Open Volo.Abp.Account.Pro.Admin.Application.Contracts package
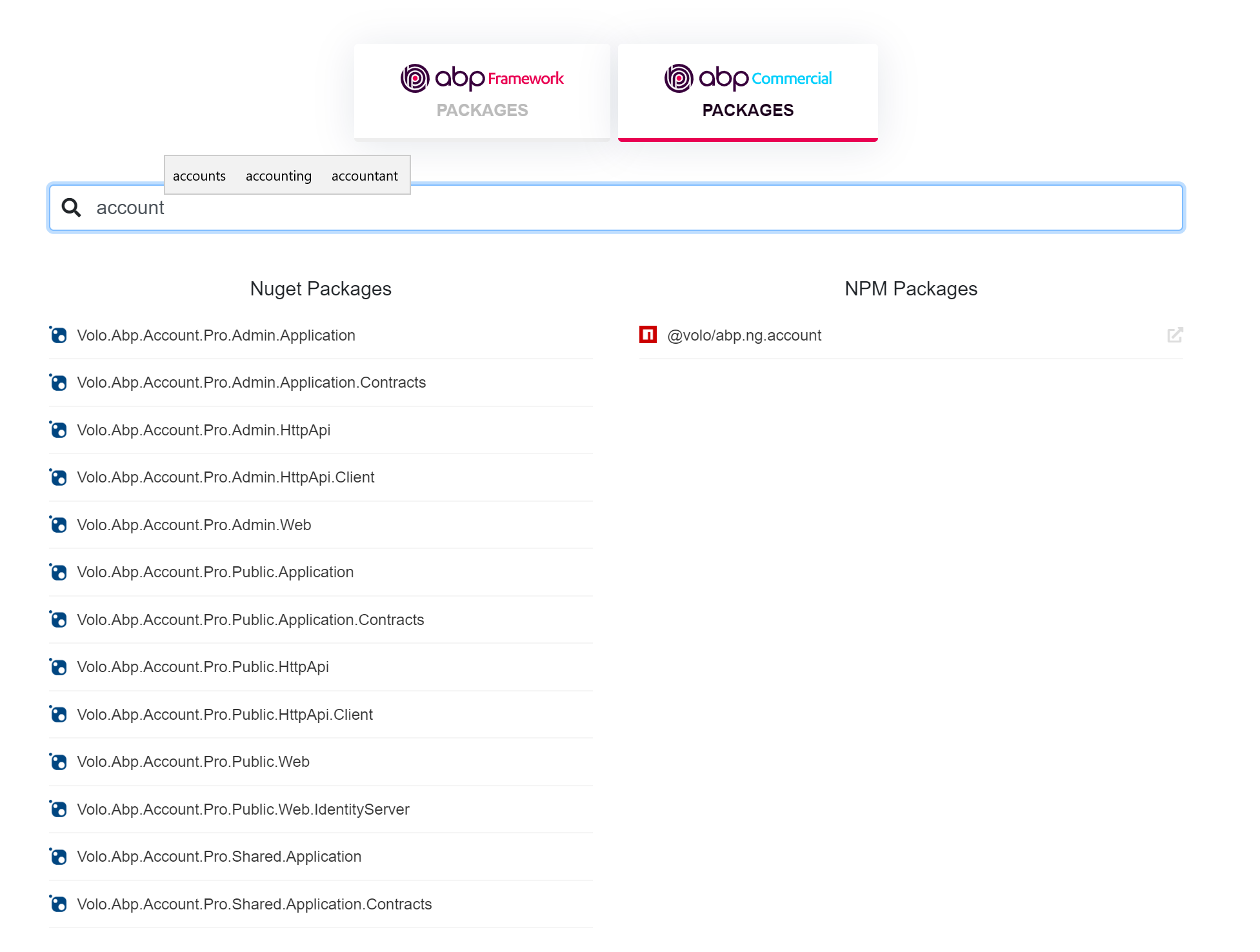Screen dimensions: 1260x952 click(251, 382)
